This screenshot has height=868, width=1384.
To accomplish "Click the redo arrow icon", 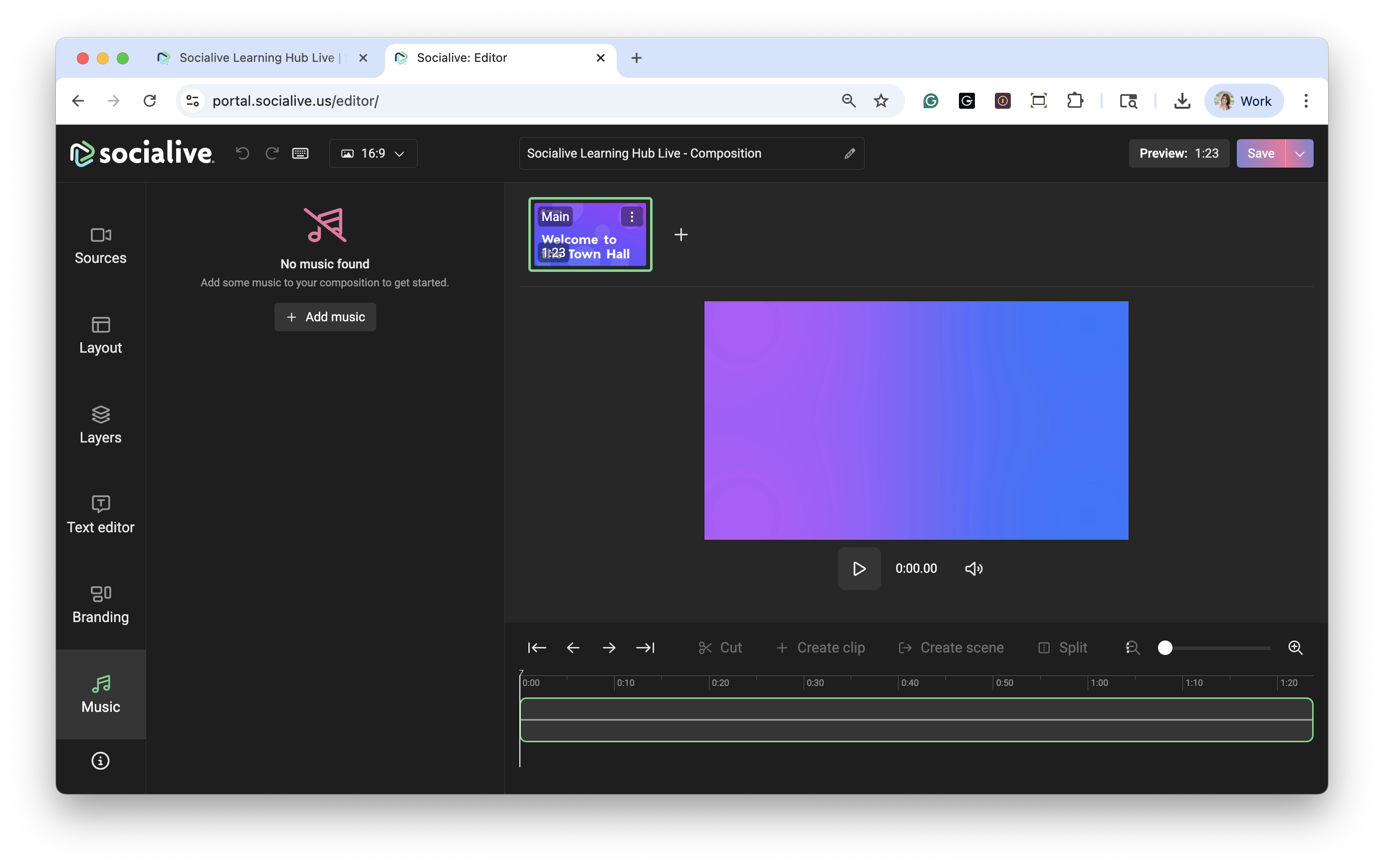I will click(271, 153).
